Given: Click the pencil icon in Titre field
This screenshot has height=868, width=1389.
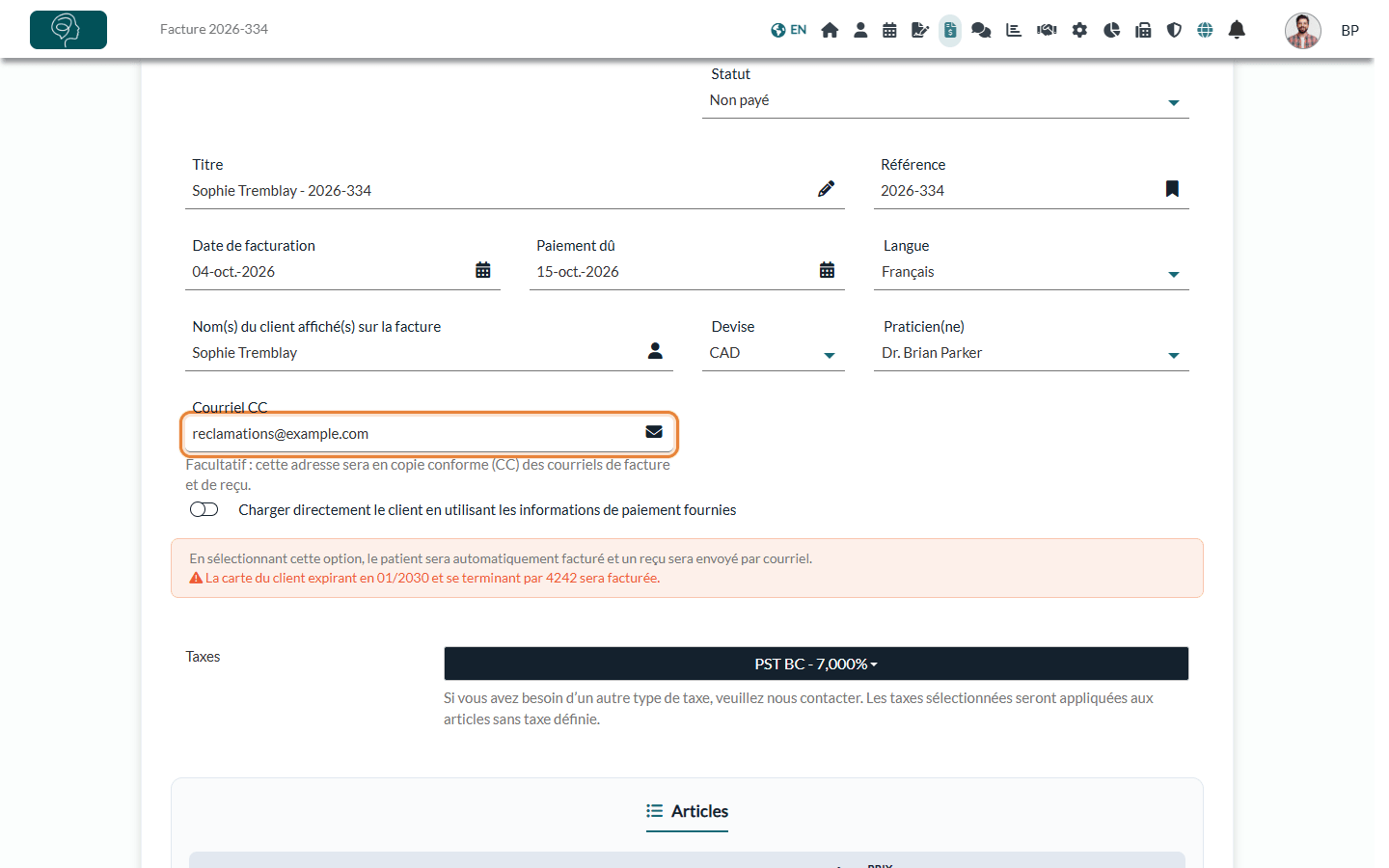Looking at the screenshot, I should (826, 189).
